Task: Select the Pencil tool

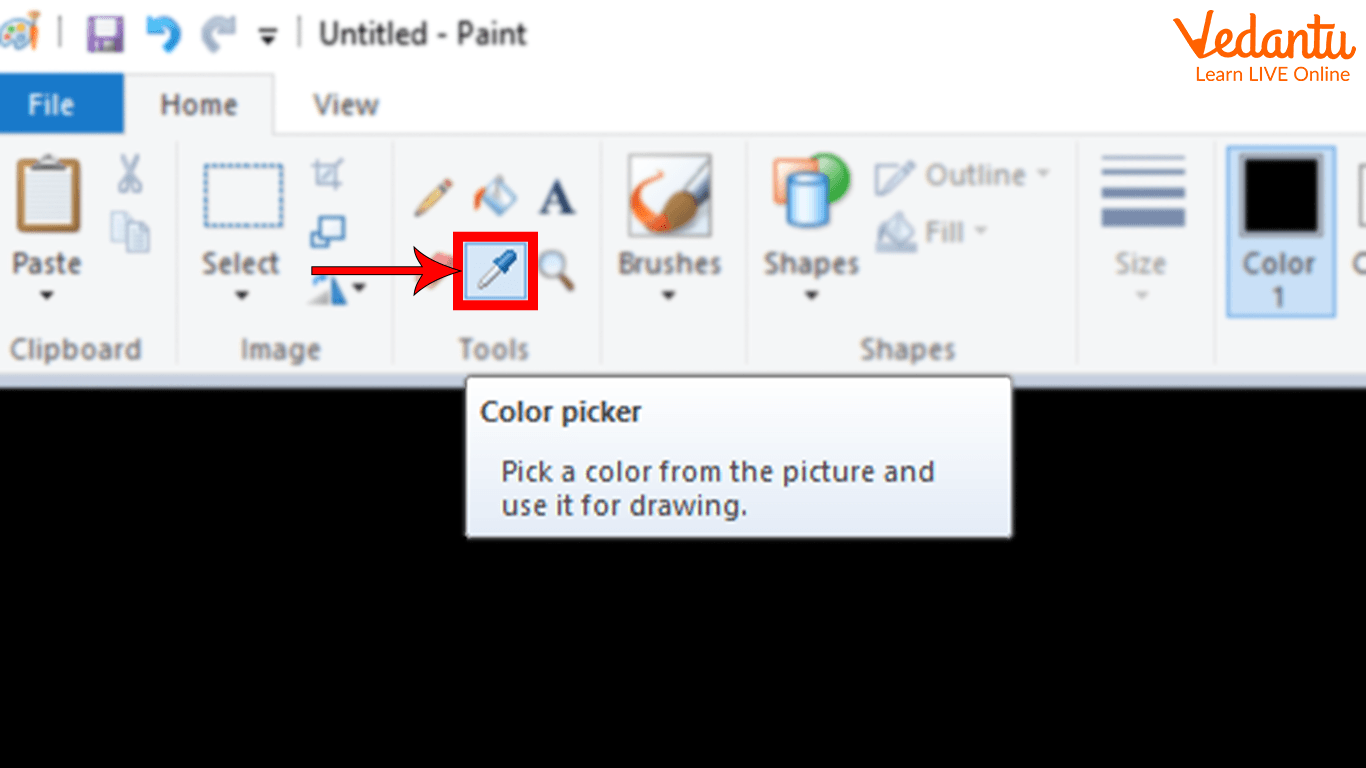Action: click(434, 198)
